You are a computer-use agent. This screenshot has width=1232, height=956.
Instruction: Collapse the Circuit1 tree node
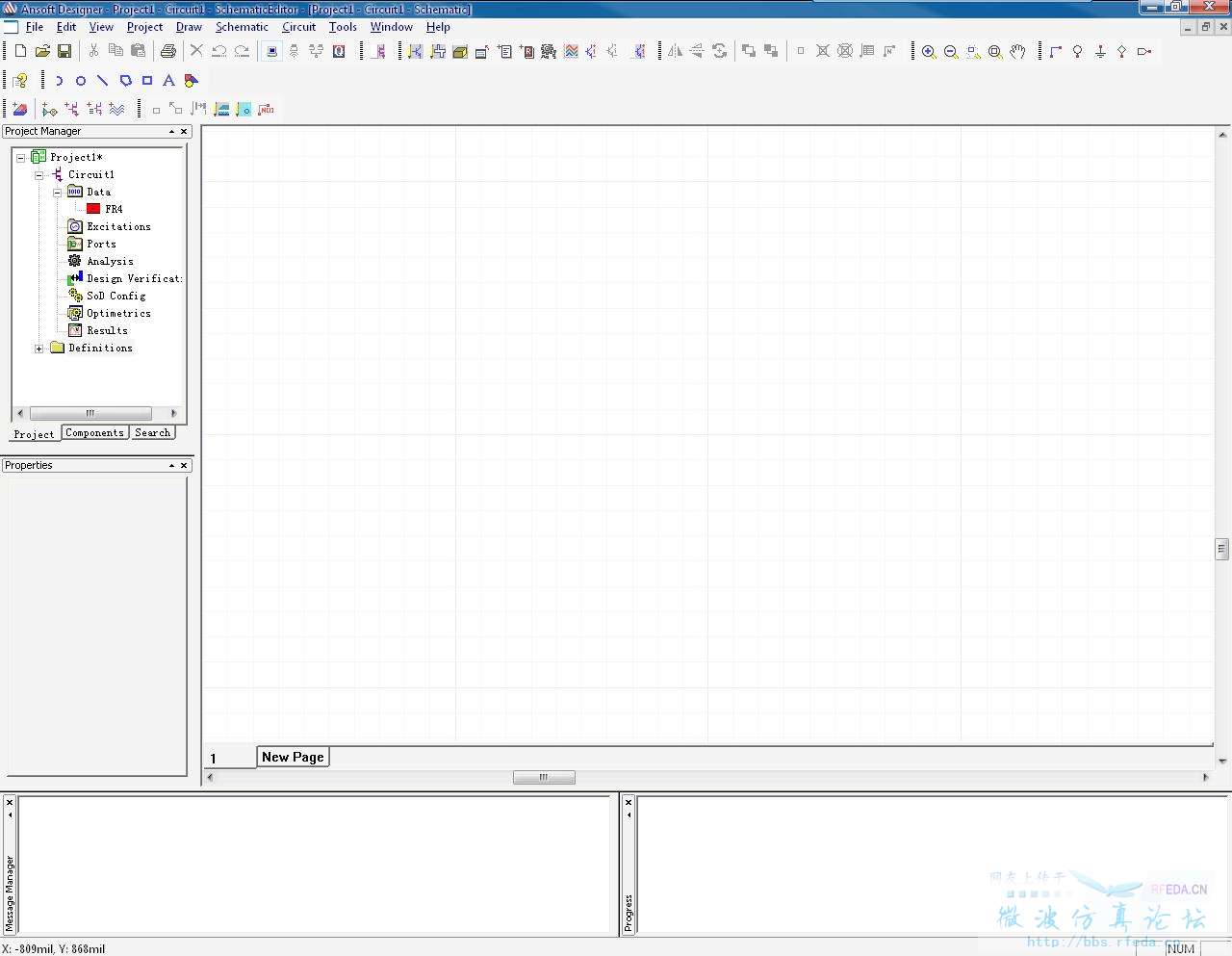(39, 174)
